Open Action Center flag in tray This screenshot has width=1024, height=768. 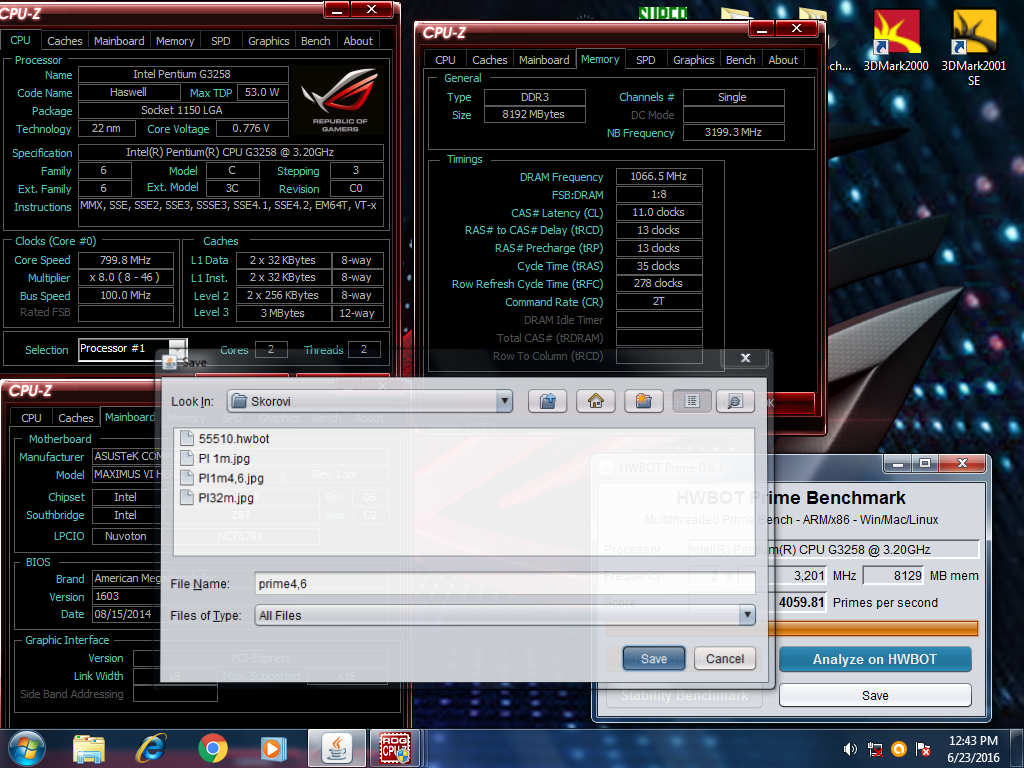click(x=923, y=749)
